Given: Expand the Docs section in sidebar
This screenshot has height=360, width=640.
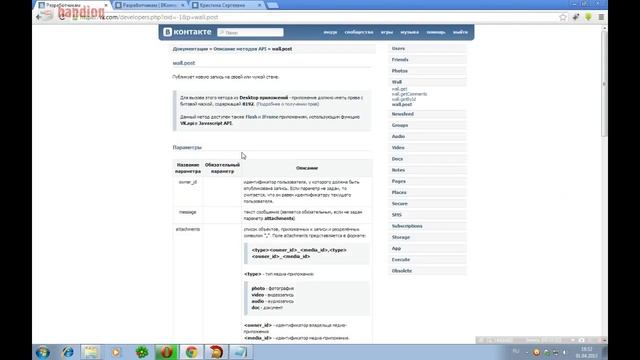Looking at the screenshot, I should tap(427, 159).
